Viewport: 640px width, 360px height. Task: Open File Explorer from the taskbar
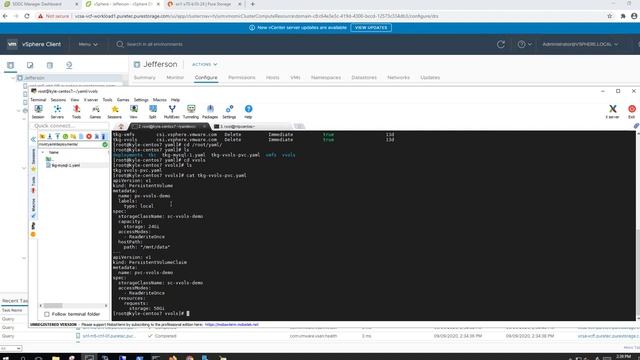[x=56, y=358]
